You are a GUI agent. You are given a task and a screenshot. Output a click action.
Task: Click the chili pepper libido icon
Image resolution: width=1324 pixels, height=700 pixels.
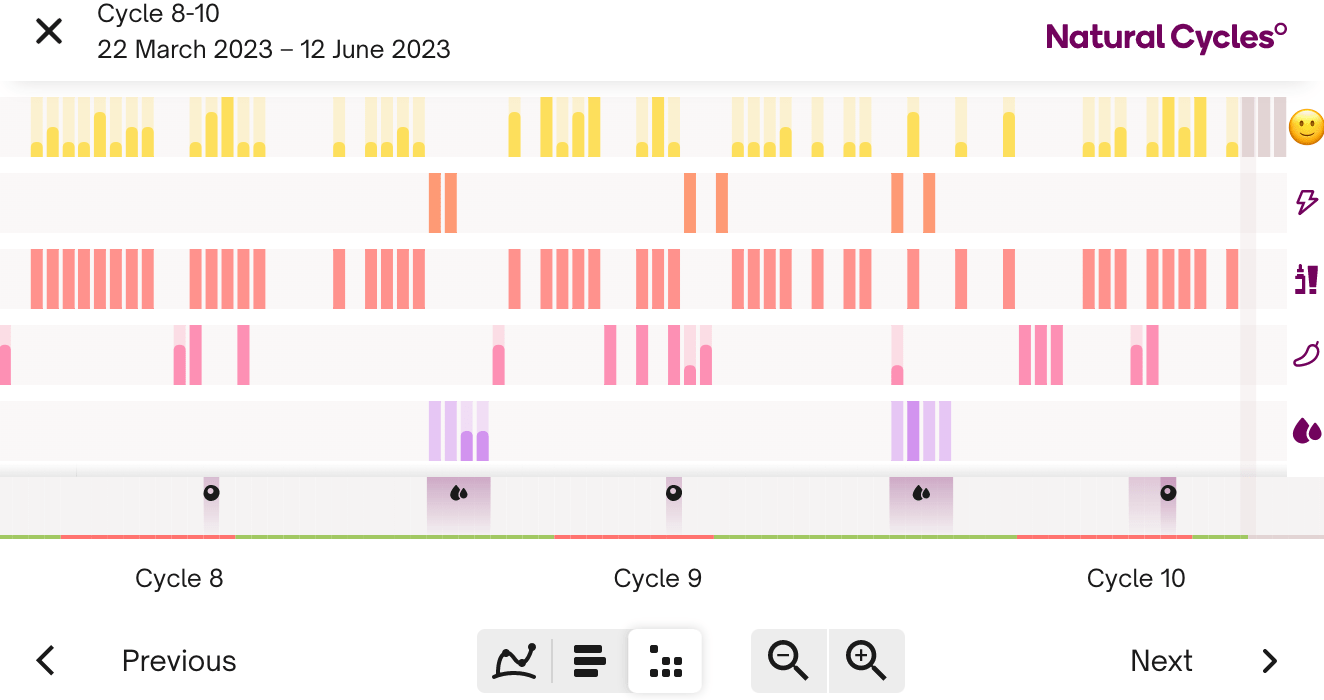pyautogui.click(x=1306, y=354)
